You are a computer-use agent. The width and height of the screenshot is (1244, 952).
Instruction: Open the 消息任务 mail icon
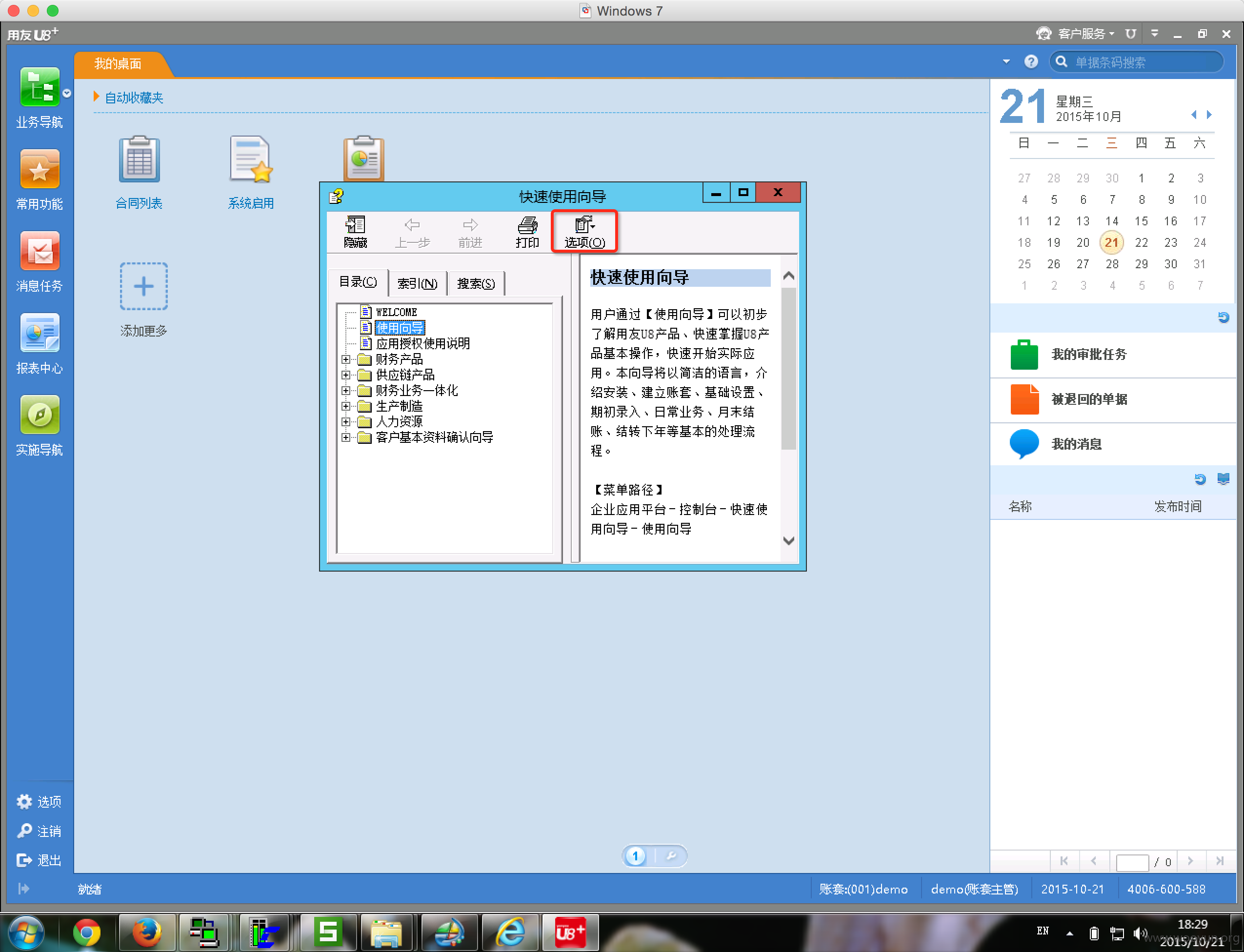(39, 251)
